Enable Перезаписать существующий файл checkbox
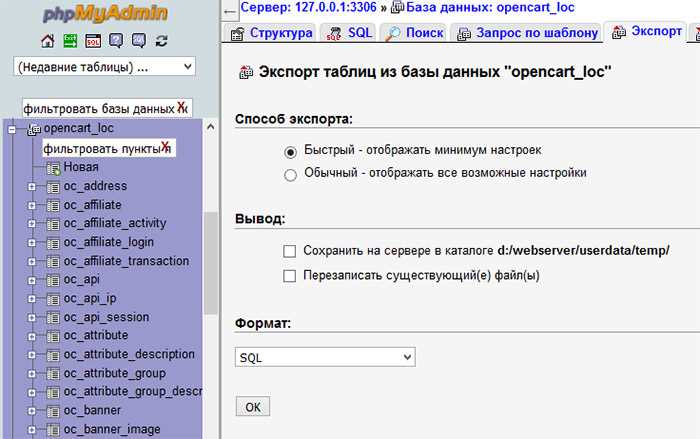The width and height of the screenshot is (700, 439). [x=289, y=276]
